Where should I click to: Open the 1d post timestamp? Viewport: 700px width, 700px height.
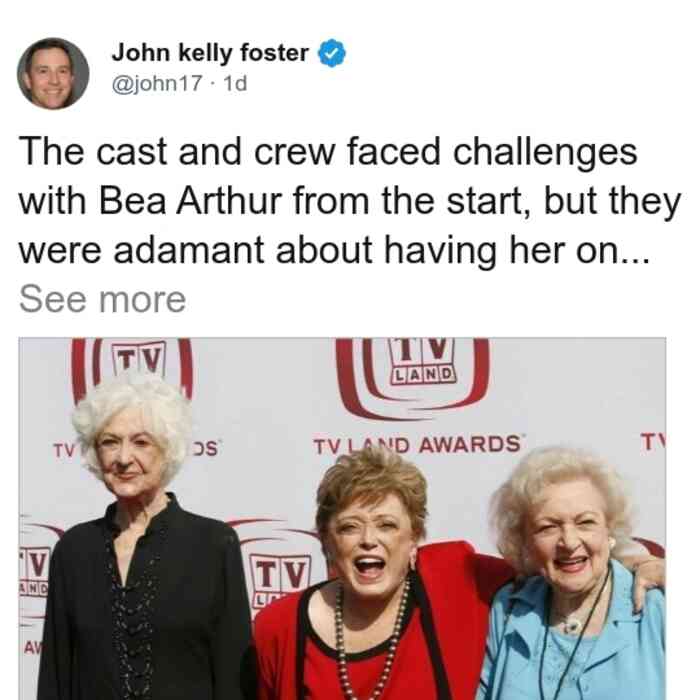tap(235, 83)
